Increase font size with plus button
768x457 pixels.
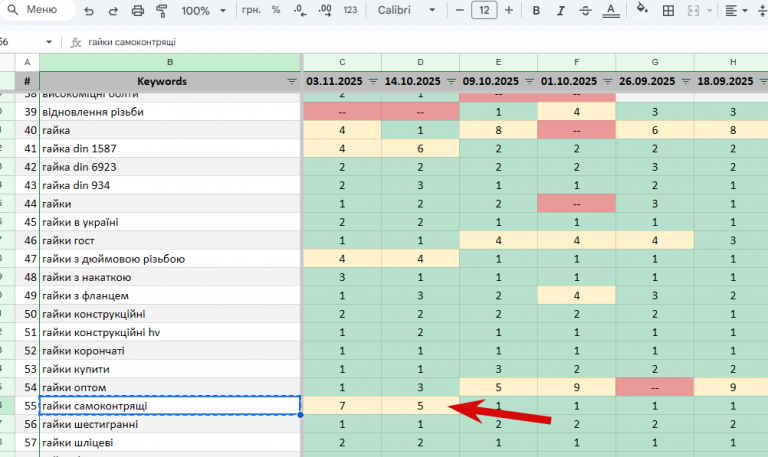tap(509, 10)
